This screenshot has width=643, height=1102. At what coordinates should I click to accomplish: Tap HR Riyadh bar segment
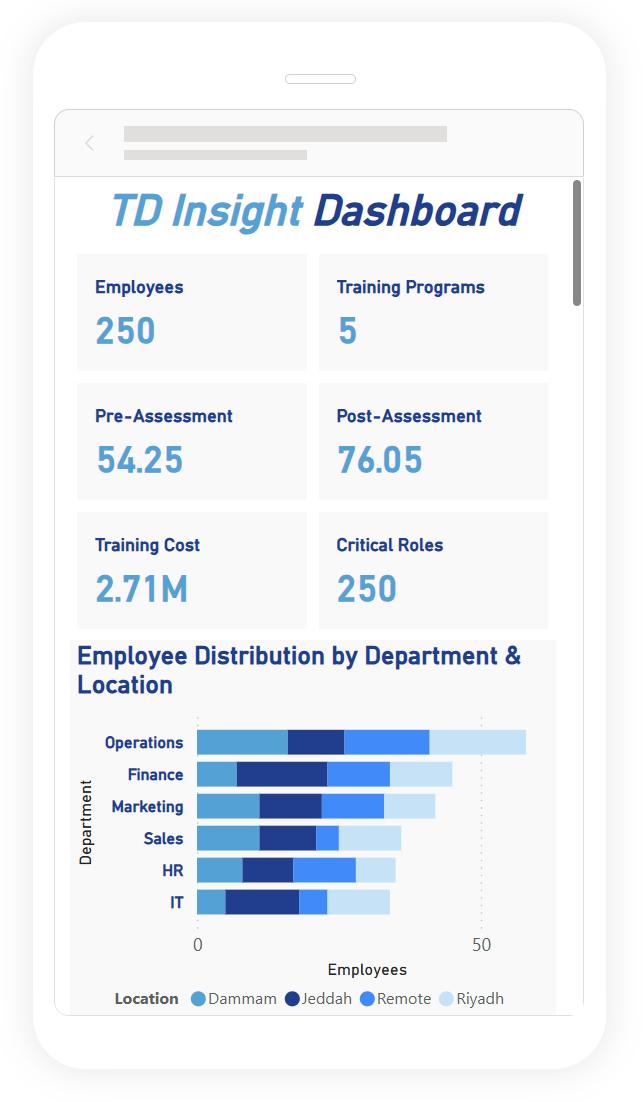click(x=376, y=870)
